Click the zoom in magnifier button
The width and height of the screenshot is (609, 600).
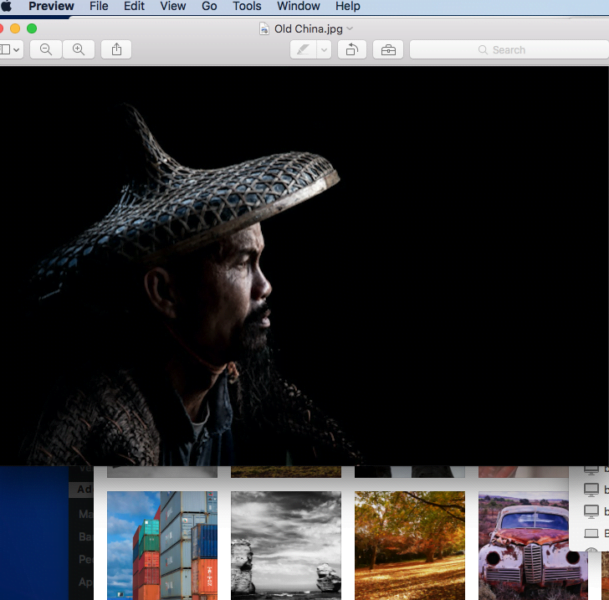79,49
